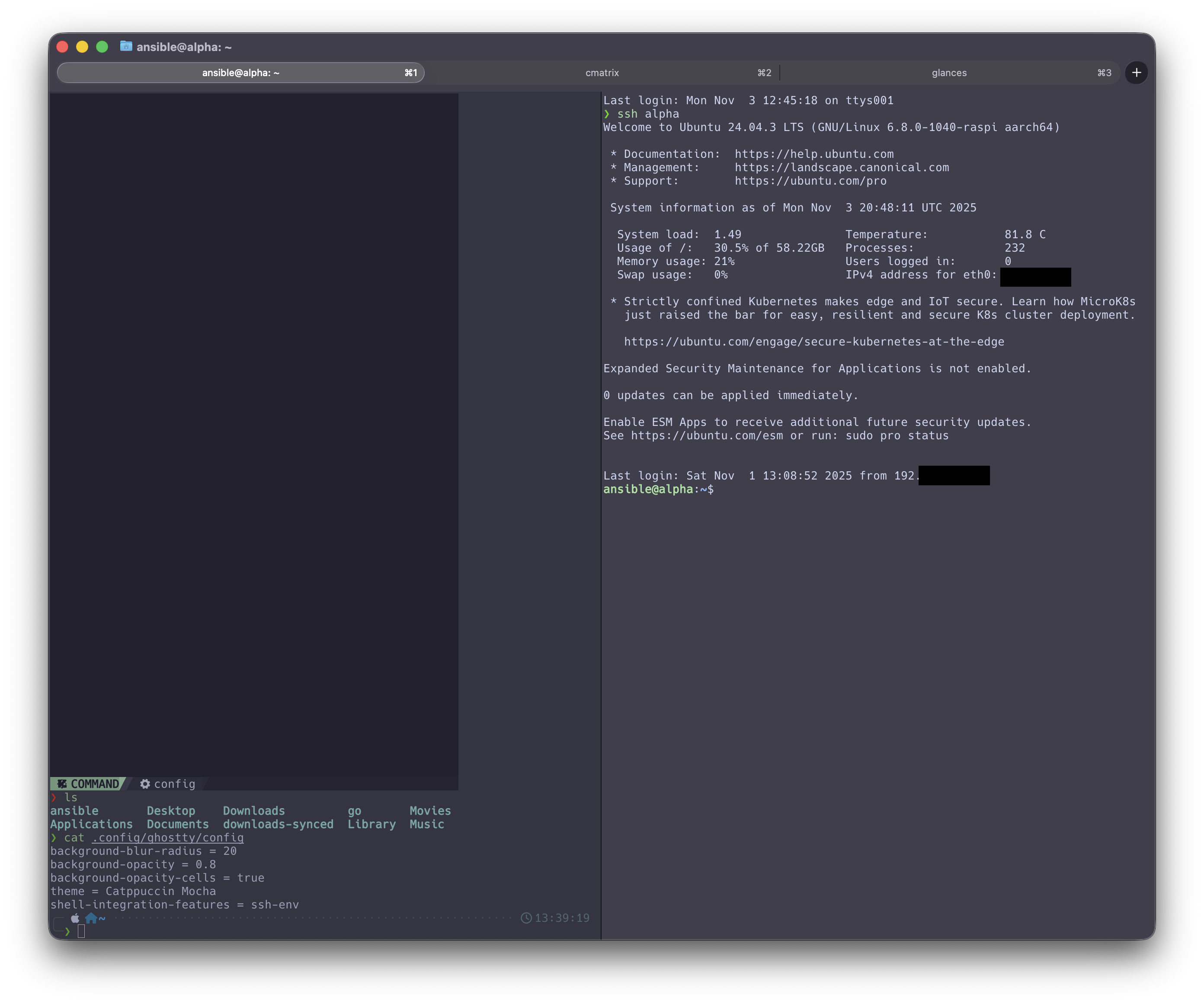Click the cursor block in the left pane
Viewport: 1204px width, 1004px height.
click(x=81, y=932)
